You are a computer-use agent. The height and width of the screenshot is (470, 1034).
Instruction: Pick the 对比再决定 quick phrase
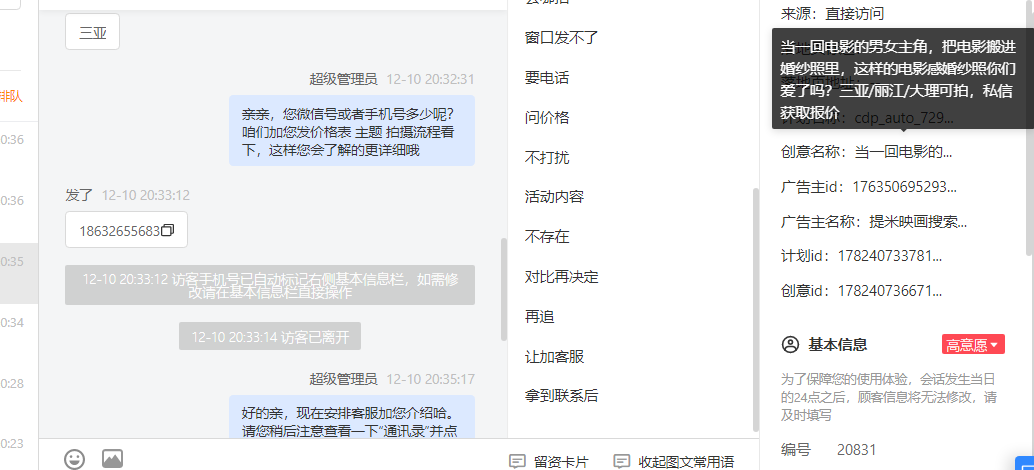coord(561,276)
